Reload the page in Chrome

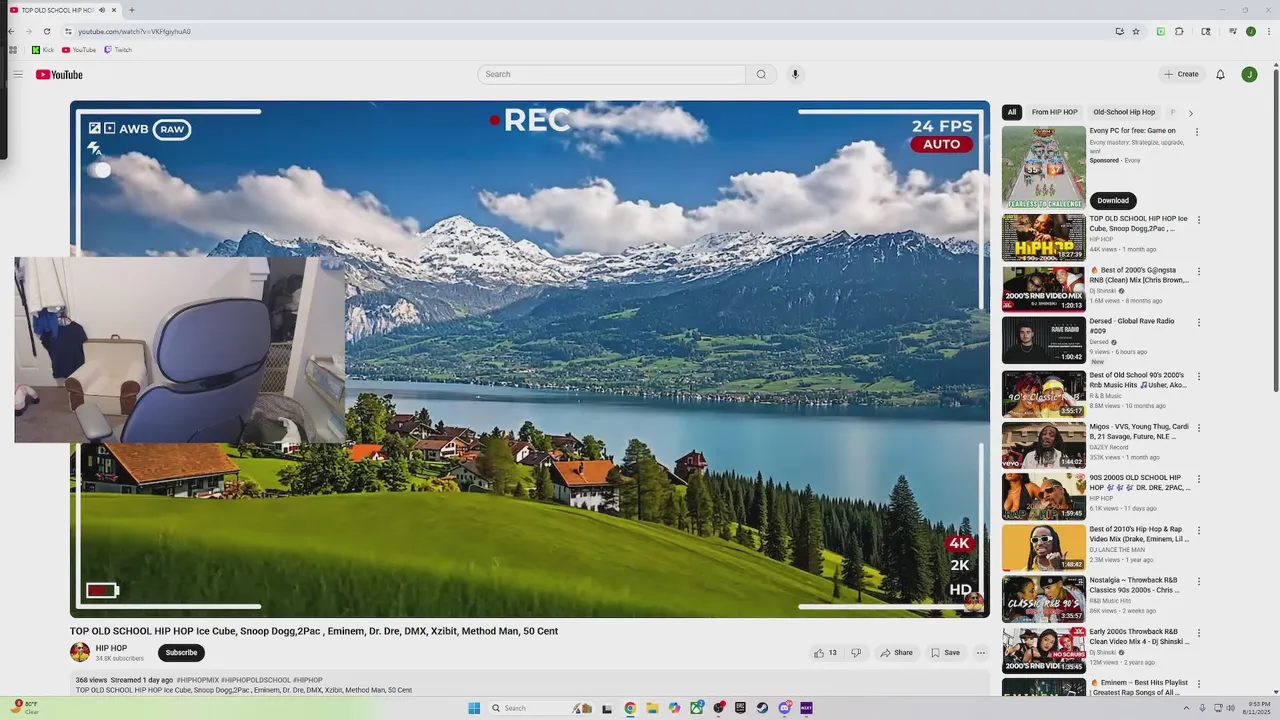click(x=46, y=31)
